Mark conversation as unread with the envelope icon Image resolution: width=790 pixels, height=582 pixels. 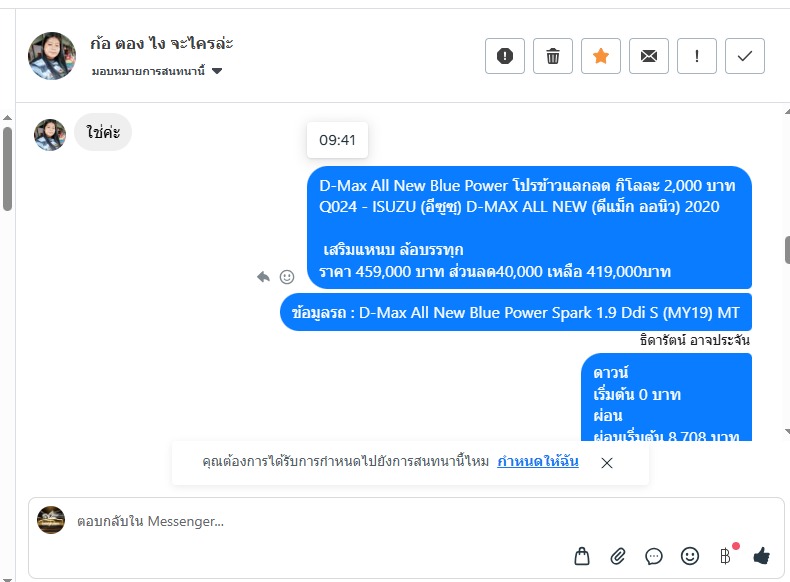pos(648,56)
